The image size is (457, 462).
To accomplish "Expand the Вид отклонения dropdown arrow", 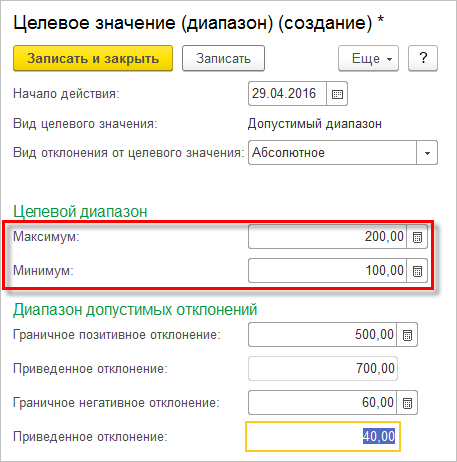I will [427, 153].
